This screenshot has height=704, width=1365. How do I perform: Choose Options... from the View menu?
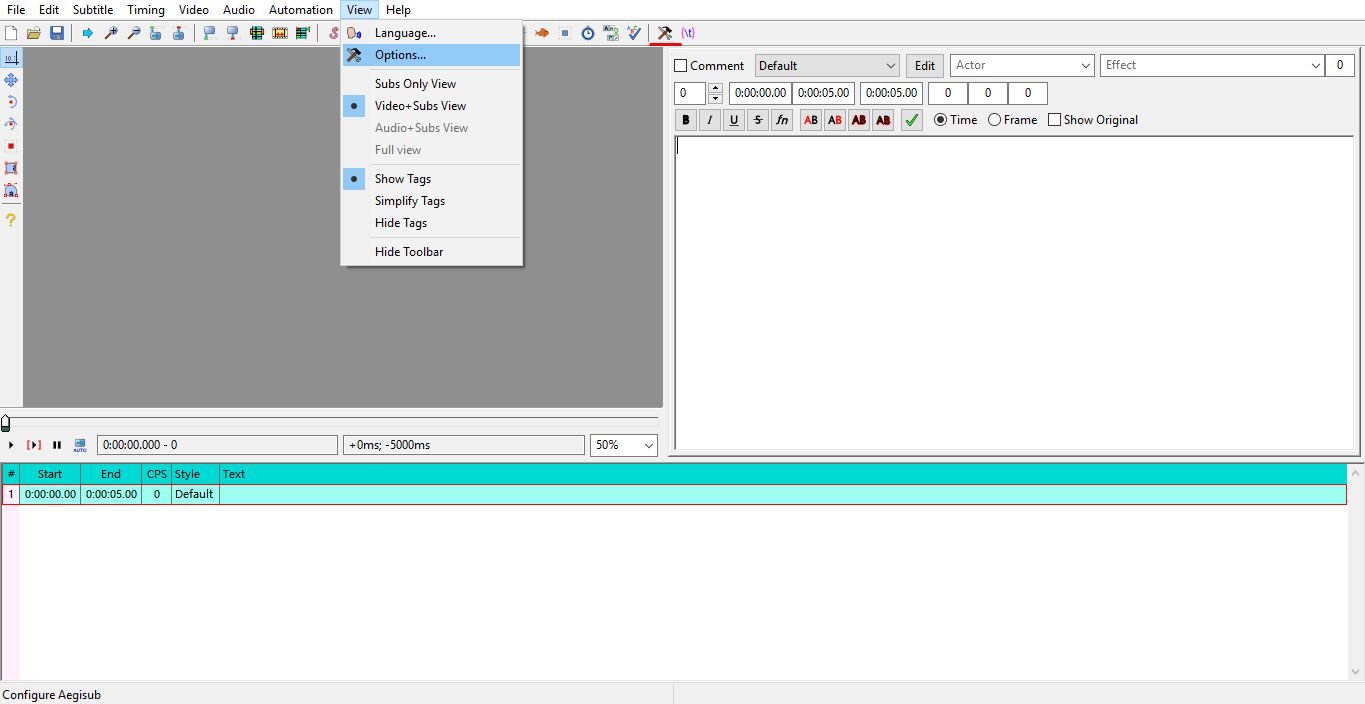[400, 55]
